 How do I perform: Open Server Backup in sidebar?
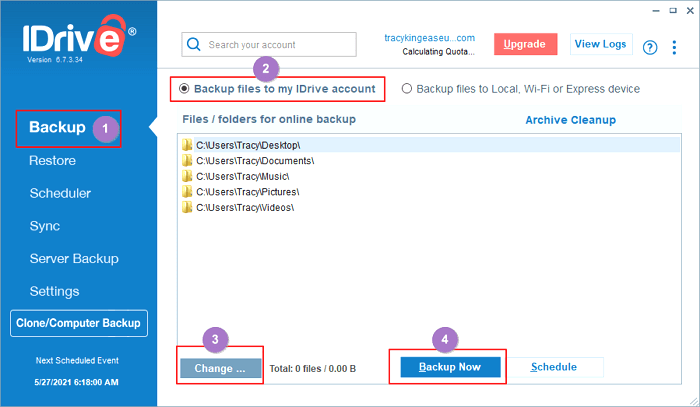tap(76, 259)
